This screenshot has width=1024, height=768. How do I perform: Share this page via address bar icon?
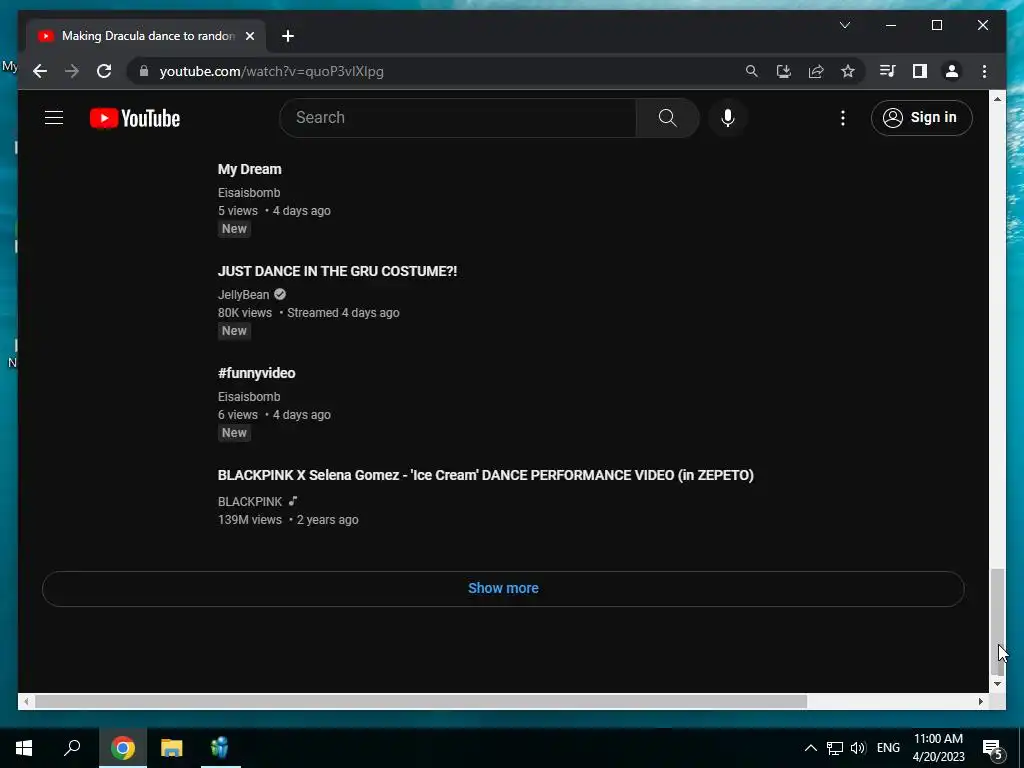pyautogui.click(x=816, y=71)
